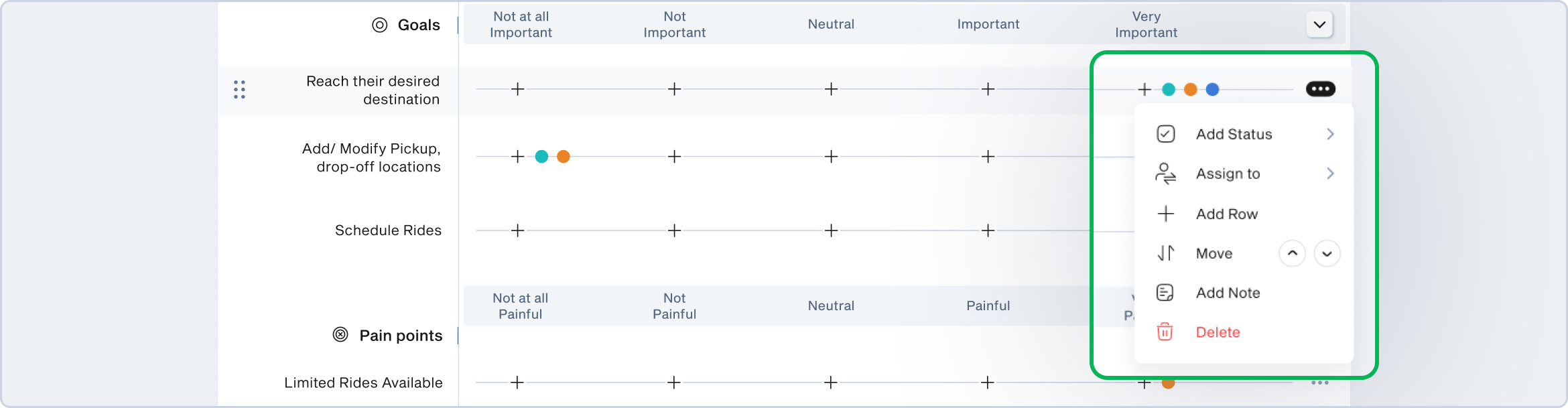Screen dimensions: 1568x408
Task: Move the row up with the arrow button
Action: (x=1292, y=253)
